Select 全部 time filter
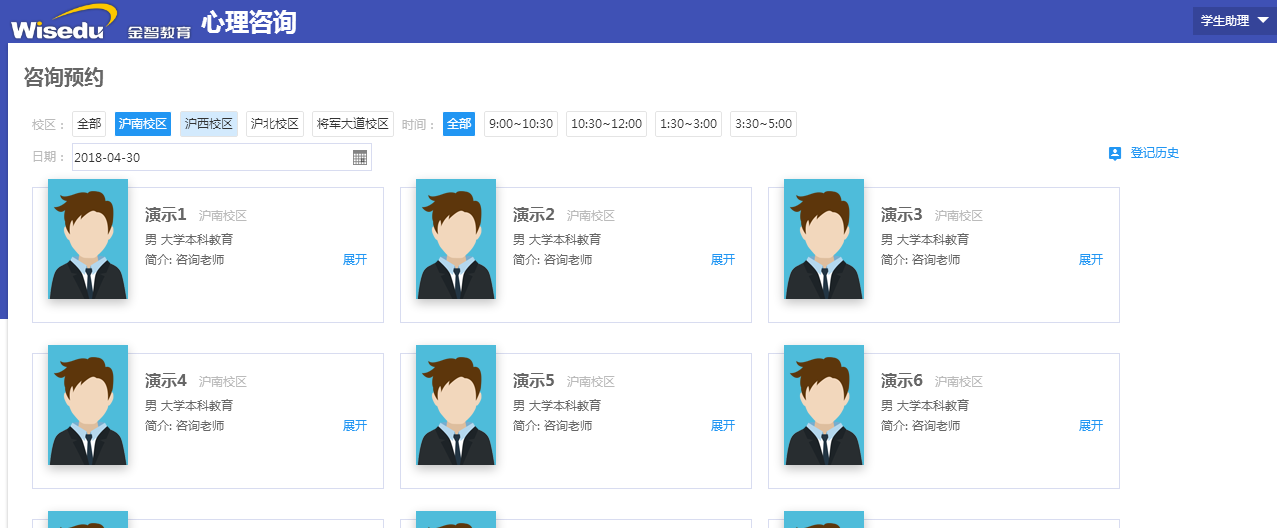Viewport: 1277px width, 528px height. (x=459, y=124)
